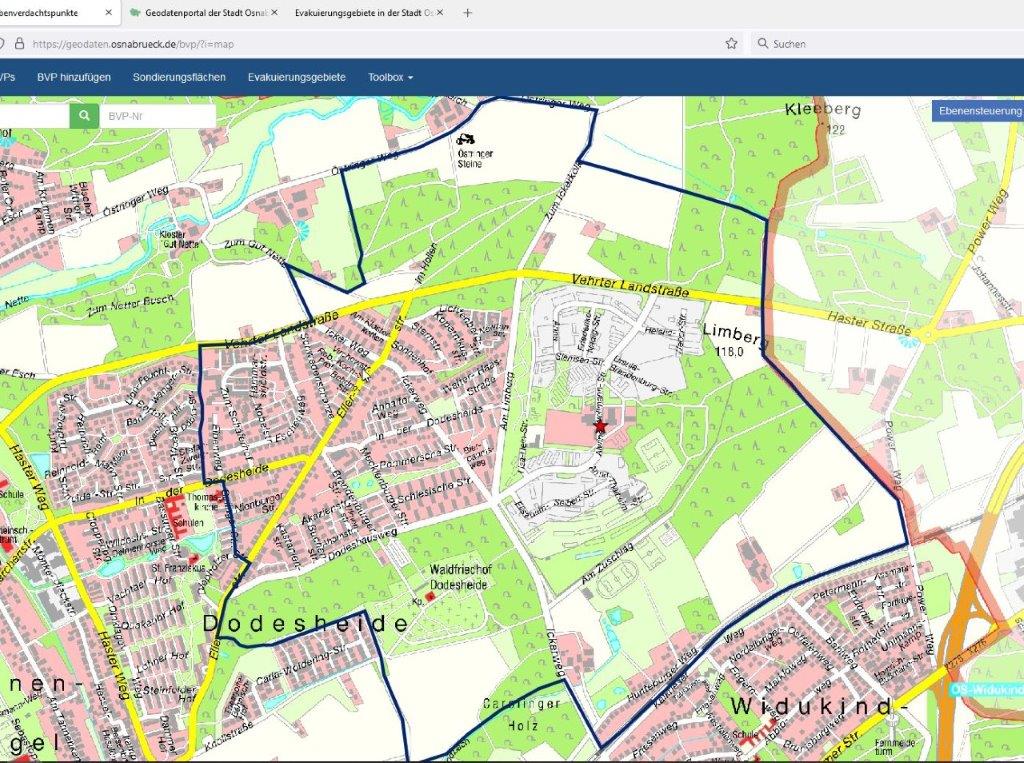Viewport: 1024px width, 763px height.
Task: Focus the BVP-Nr search input field
Action: 157,116
